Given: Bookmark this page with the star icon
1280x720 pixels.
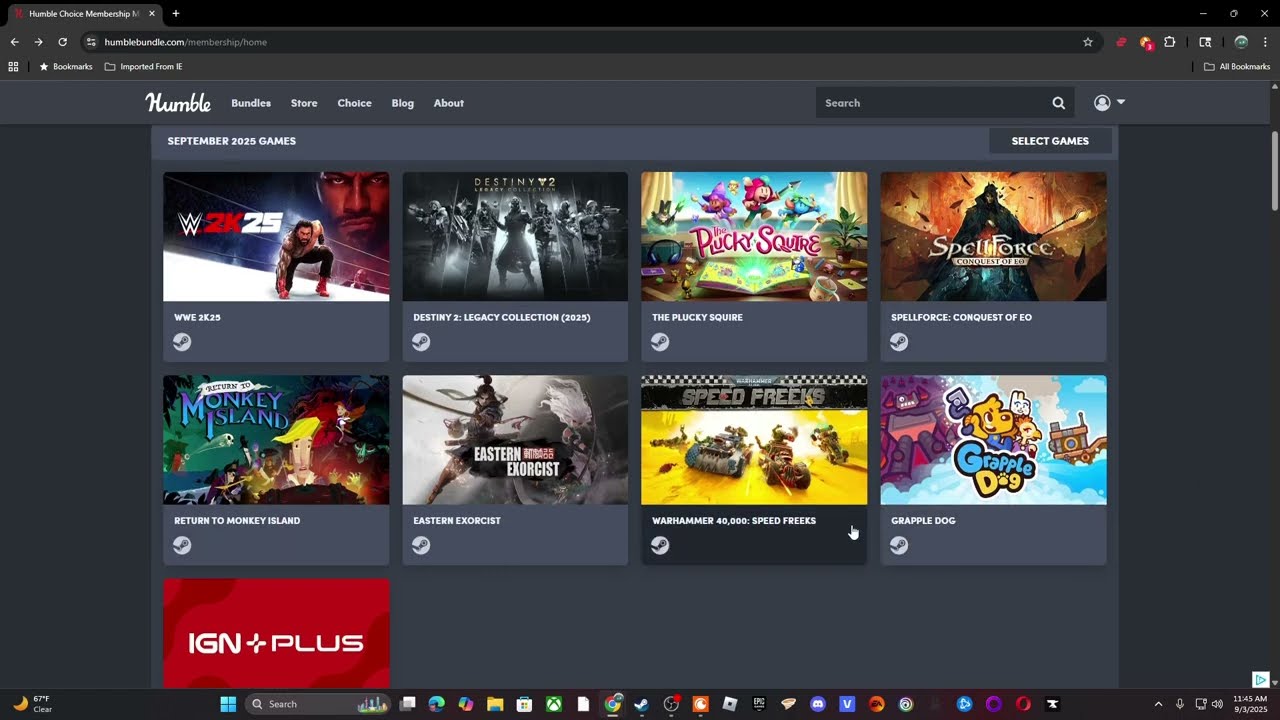Looking at the screenshot, I should click(1088, 42).
